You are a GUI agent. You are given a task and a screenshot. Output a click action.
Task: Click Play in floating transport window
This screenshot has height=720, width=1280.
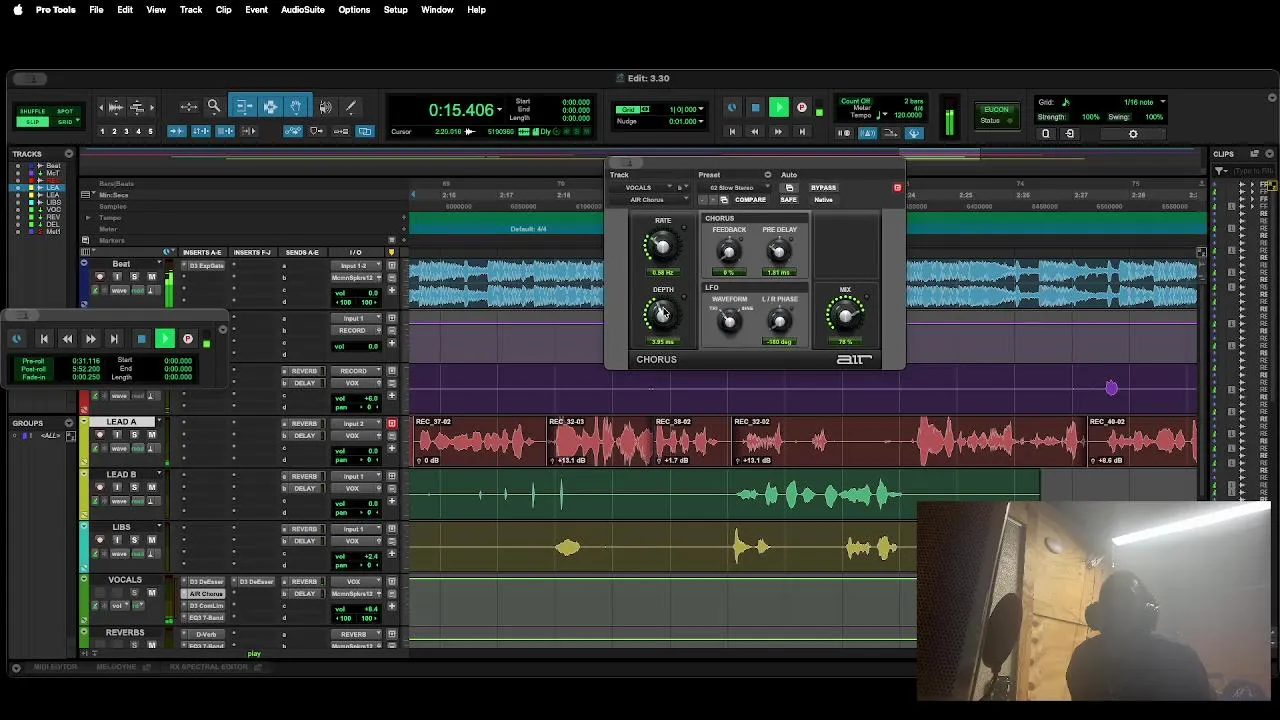164,339
